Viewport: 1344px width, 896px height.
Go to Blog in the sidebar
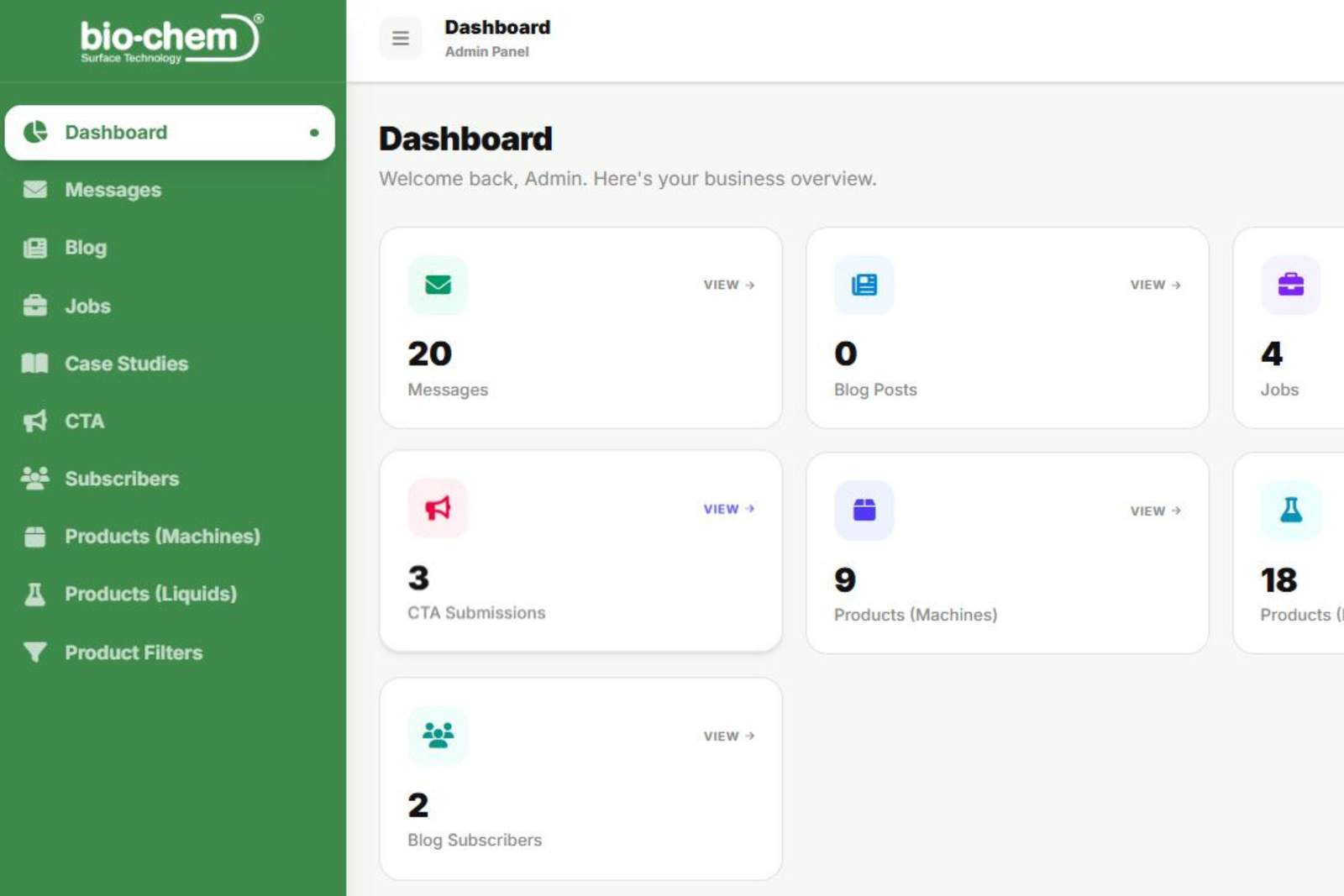pos(170,248)
